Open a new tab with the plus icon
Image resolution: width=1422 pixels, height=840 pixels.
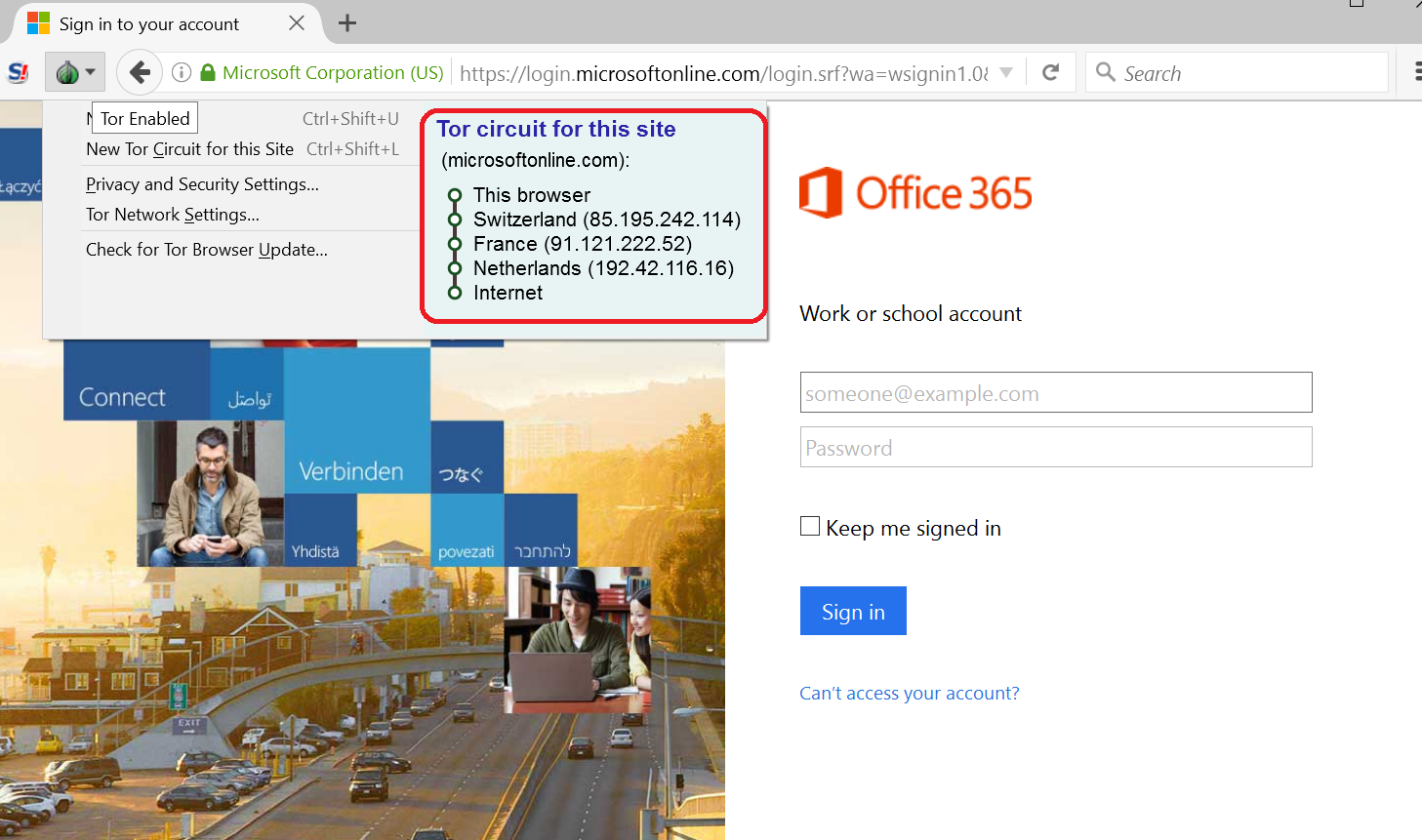pos(346,23)
